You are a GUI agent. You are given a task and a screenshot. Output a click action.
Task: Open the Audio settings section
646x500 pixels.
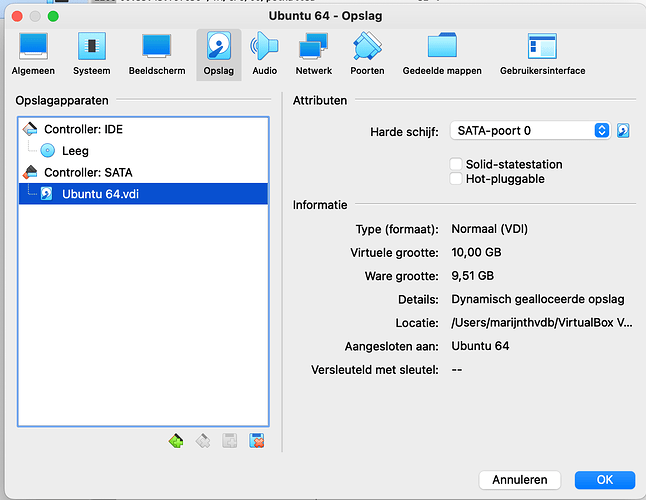265,54
